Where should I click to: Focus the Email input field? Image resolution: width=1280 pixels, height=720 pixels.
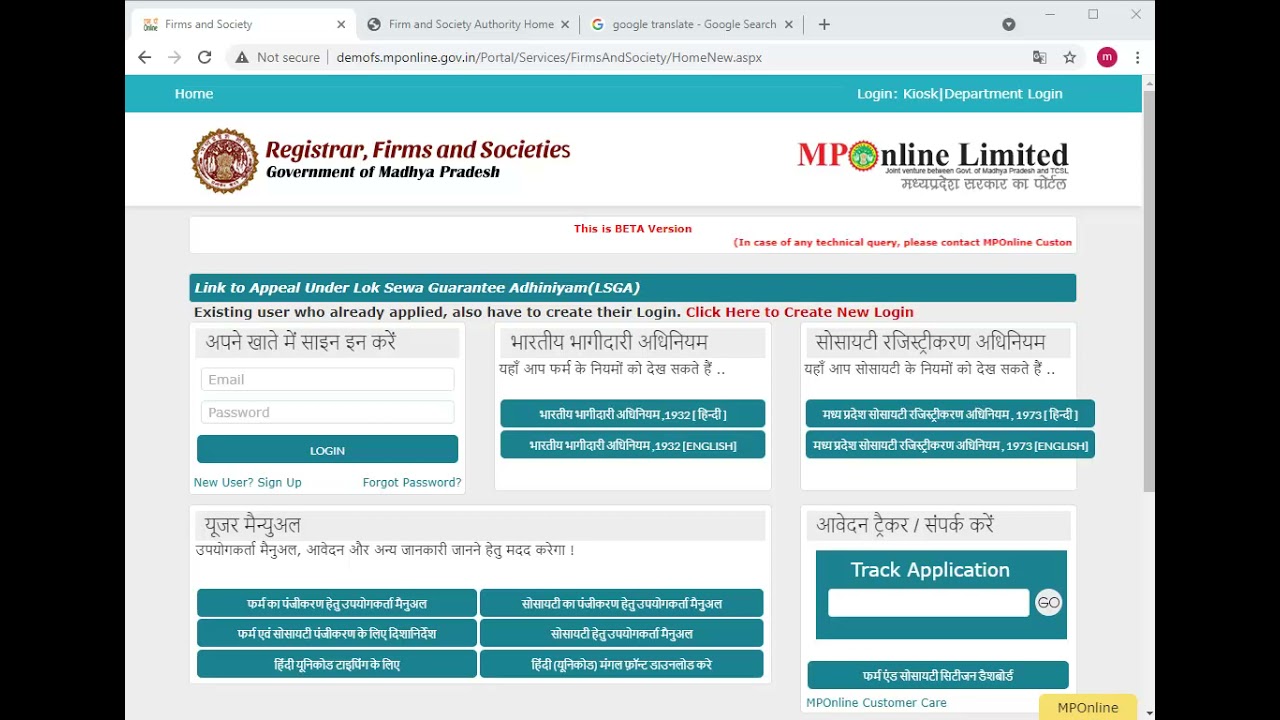coord(327,379)
